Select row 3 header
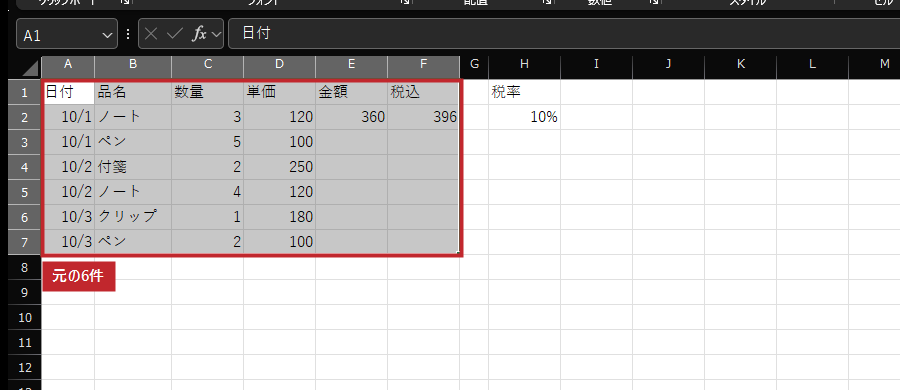Viewport: 900px width, 390px height. 25,142
